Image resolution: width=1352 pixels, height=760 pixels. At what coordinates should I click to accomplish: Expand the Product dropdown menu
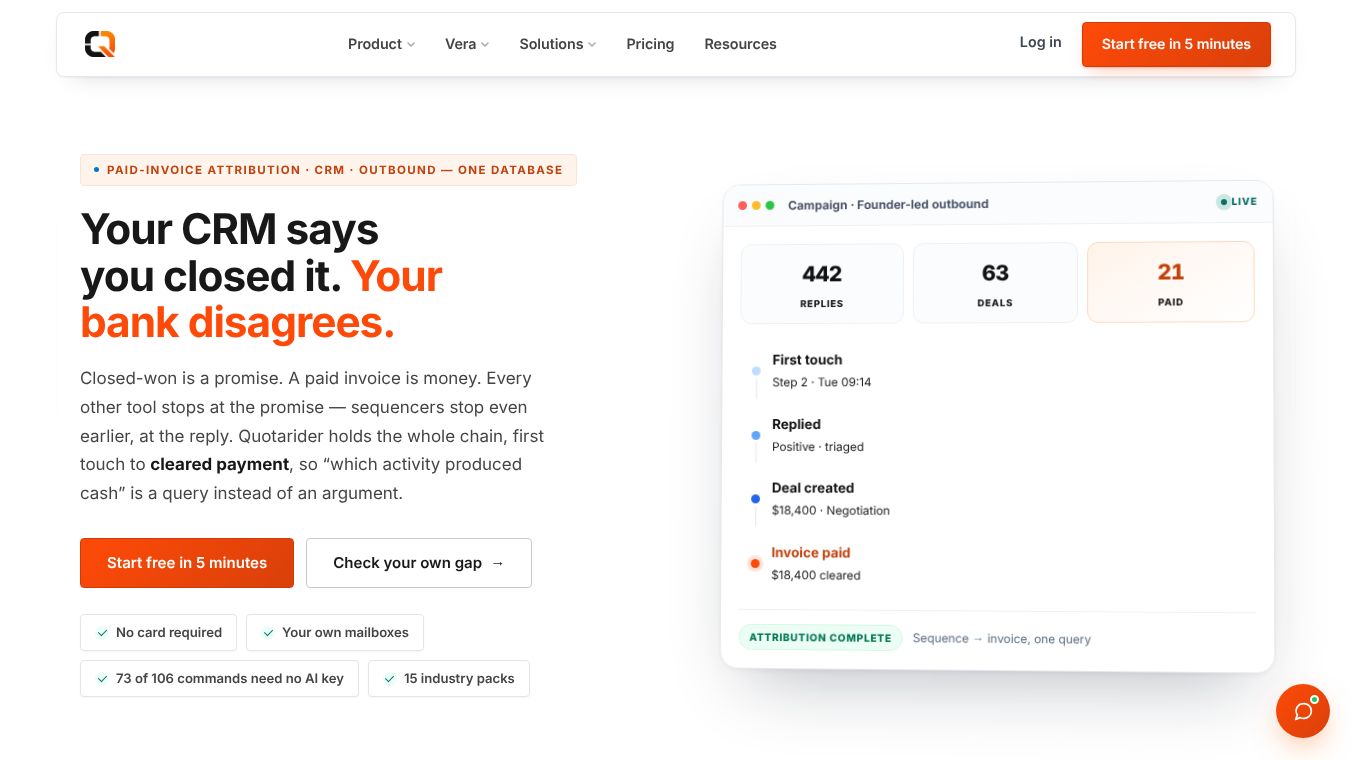(x=381, y=44)
